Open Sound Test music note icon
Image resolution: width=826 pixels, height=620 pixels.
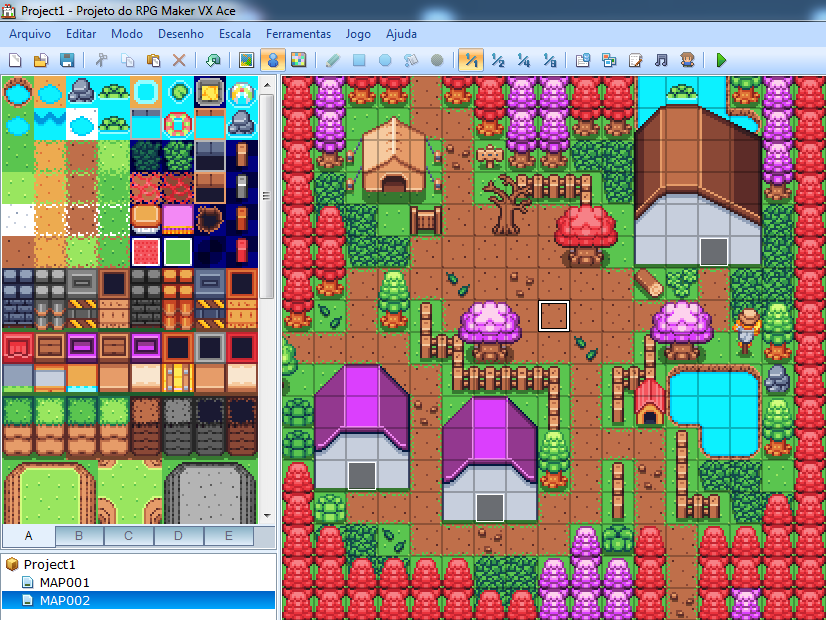[661, 60]
